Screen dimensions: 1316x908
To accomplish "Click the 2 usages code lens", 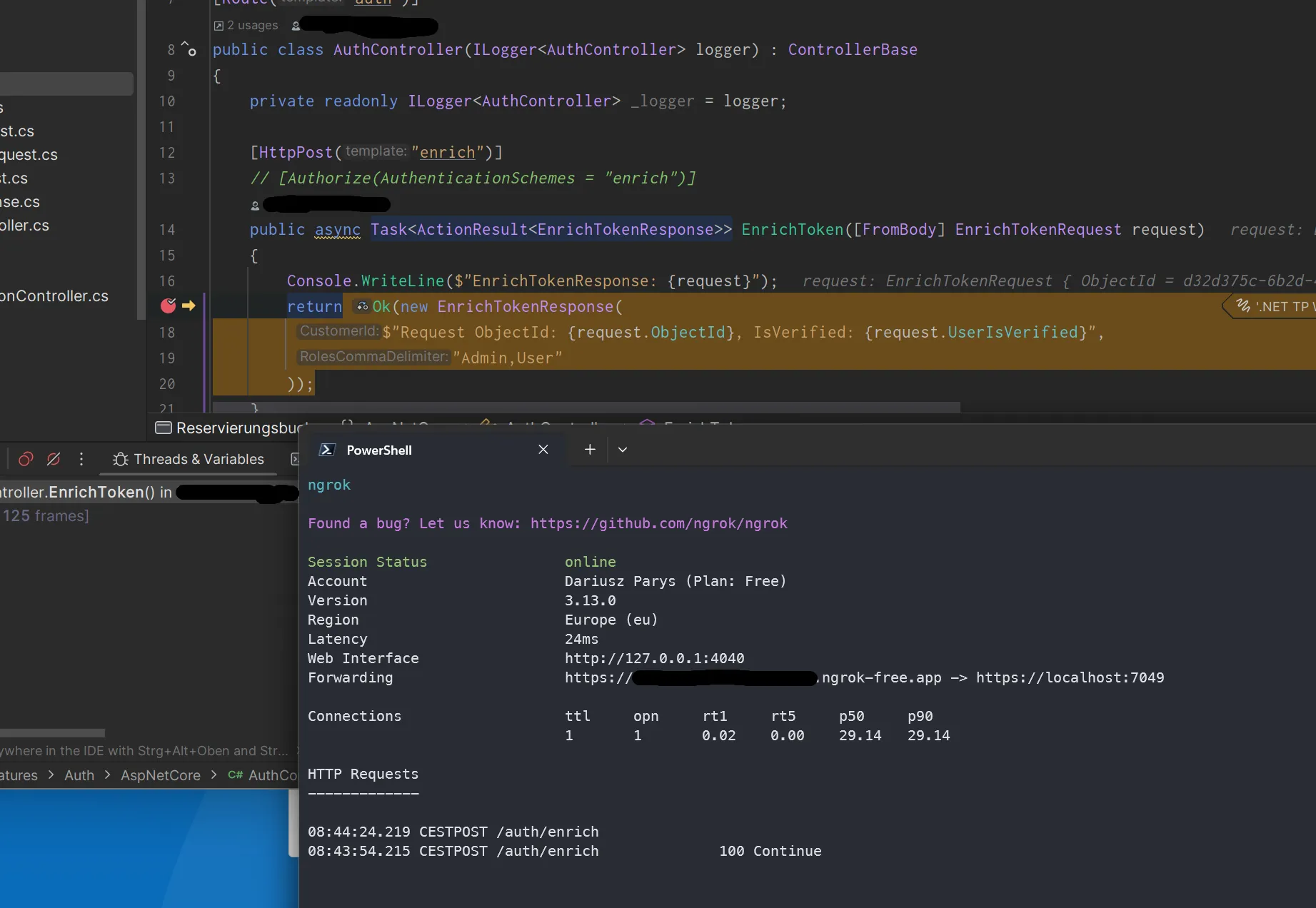I will 246,26.
